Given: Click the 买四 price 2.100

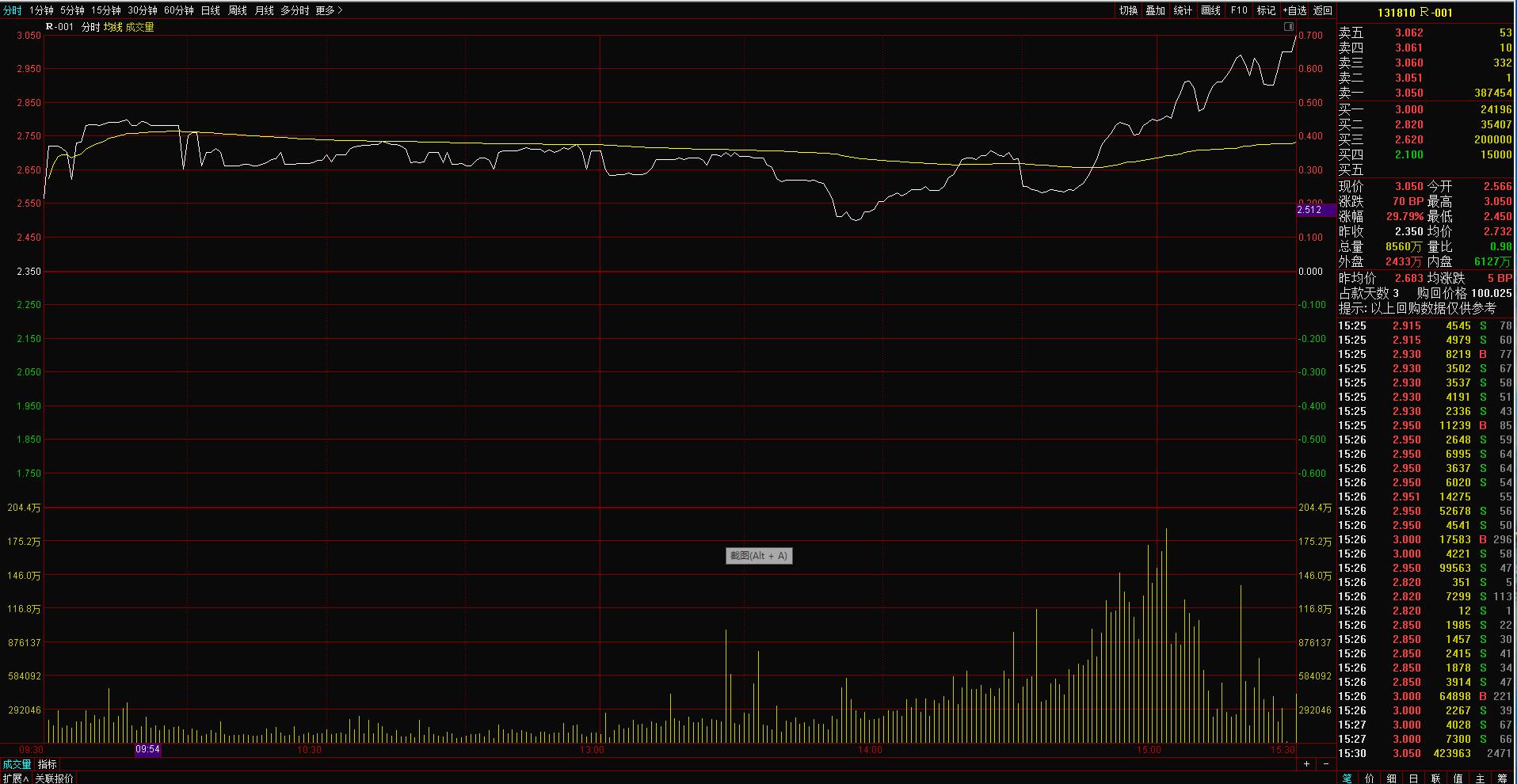Looking at the screenshot, I should pyautogui.click(x=1409, y=154).
